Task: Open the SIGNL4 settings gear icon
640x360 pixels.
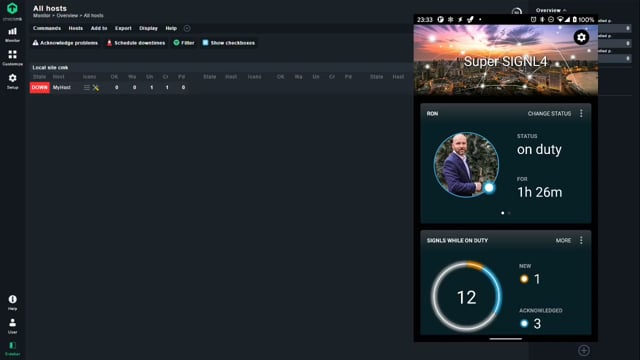Action: coord(581,38)
